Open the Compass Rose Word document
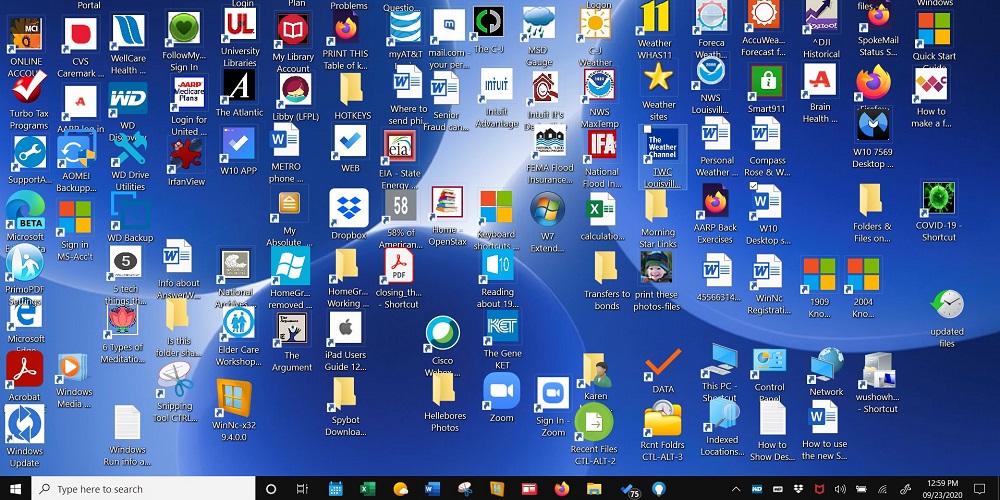 coord(765,134)
